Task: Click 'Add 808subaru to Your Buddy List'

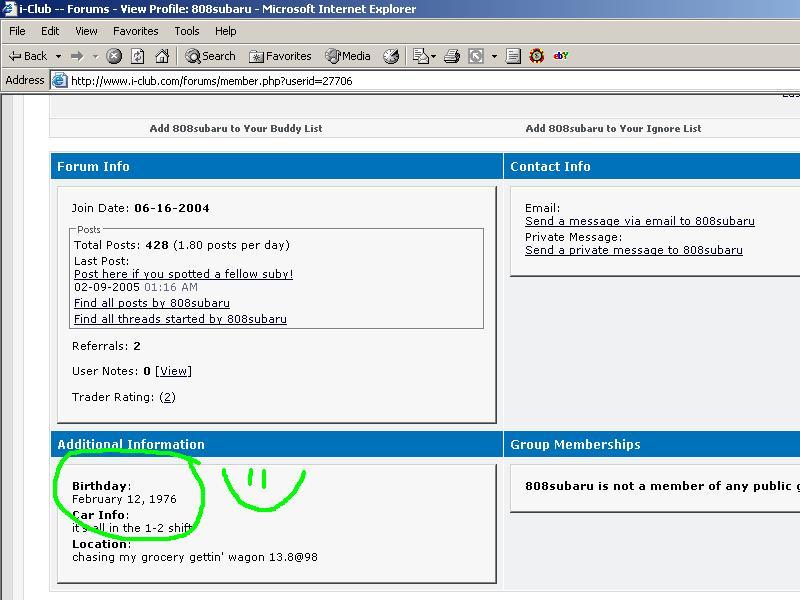Action: click(236, 128)
